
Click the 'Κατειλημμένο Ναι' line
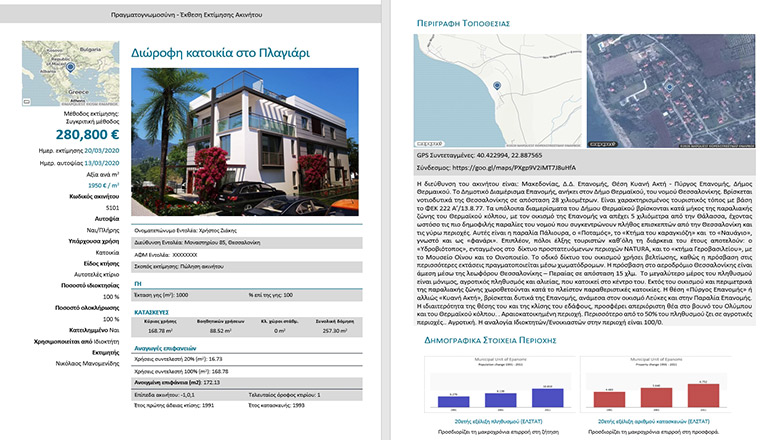pos(94,330)
